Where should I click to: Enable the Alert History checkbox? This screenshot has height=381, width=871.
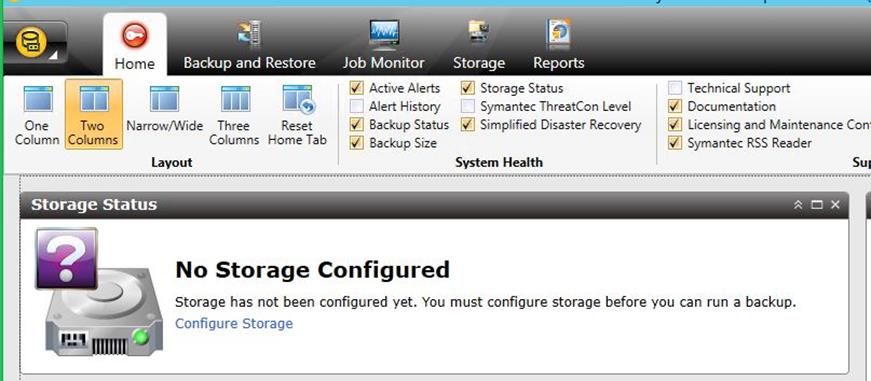pyautogui.click(x=357, y=106)
